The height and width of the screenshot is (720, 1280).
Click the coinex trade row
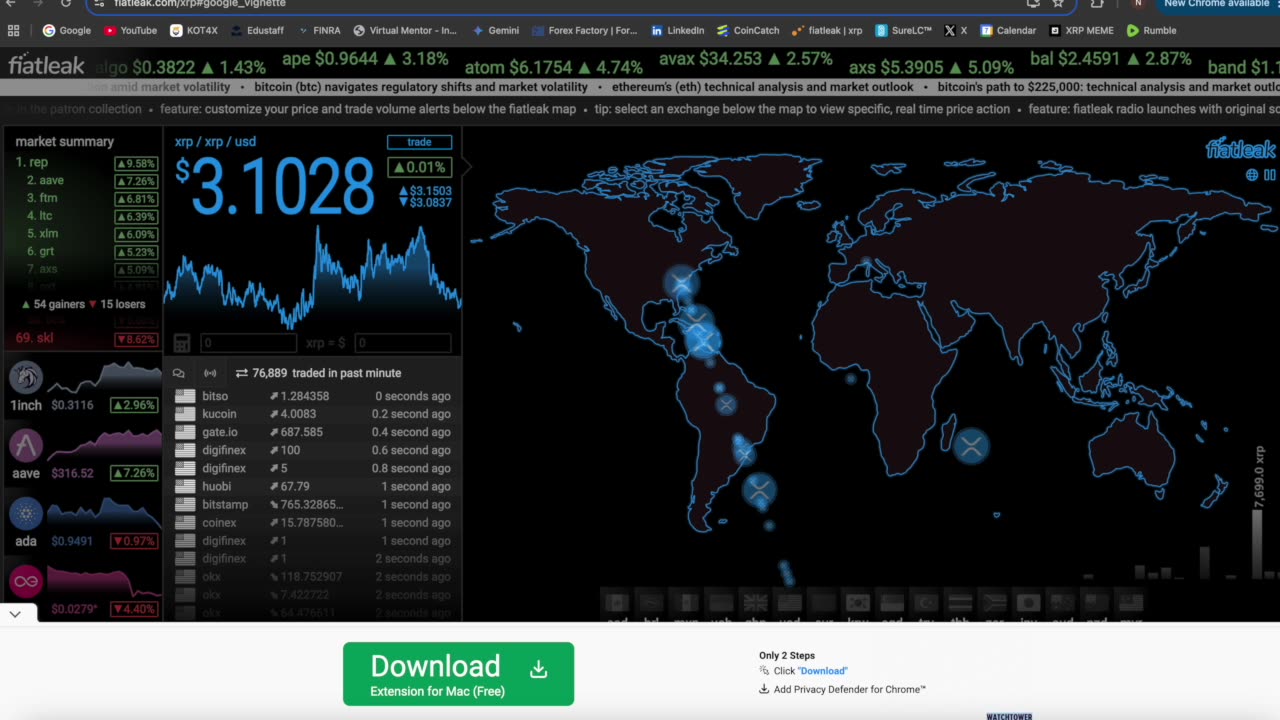tap(312, 522)
